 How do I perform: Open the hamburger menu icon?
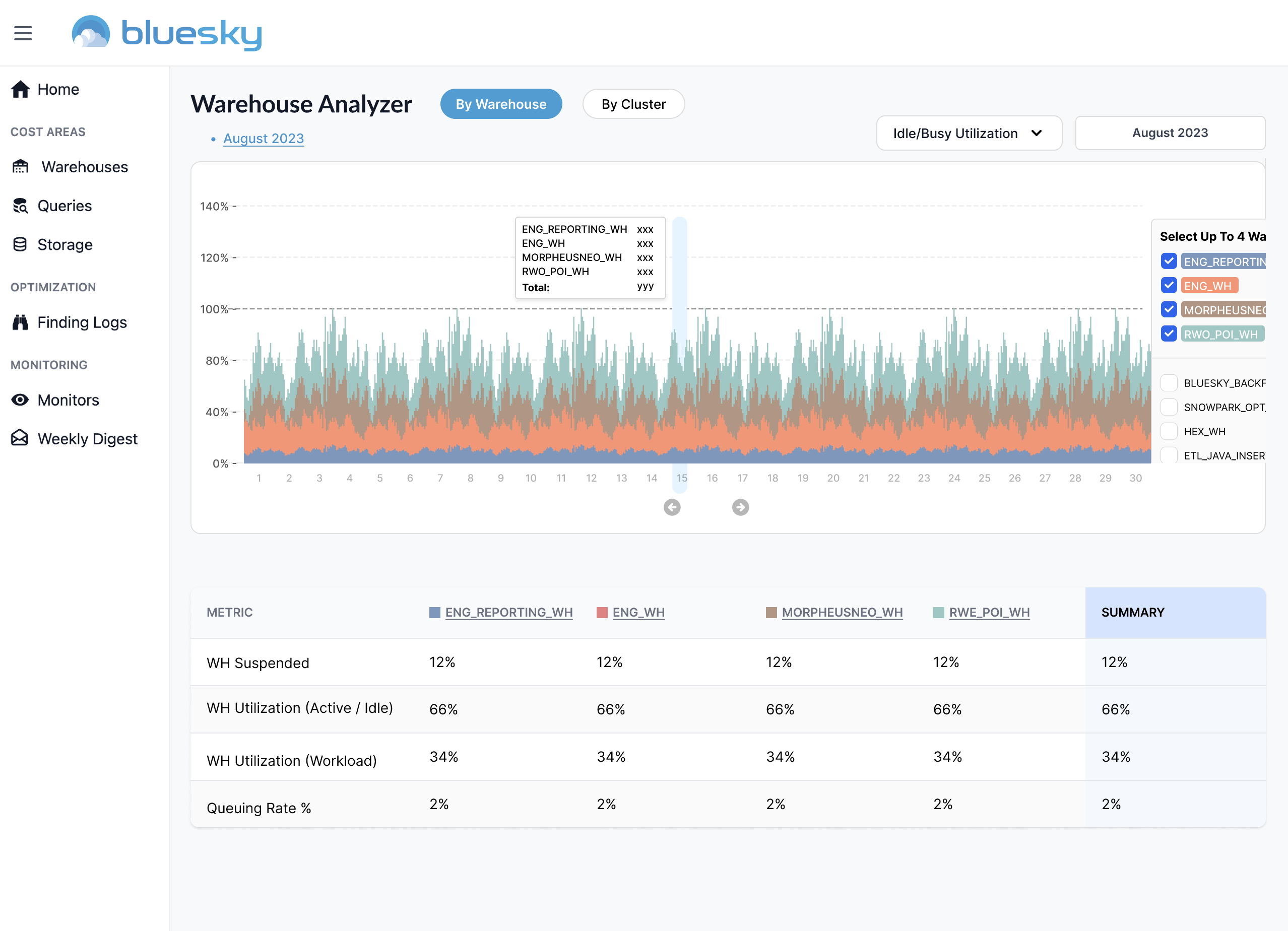(x=23, y=33)
